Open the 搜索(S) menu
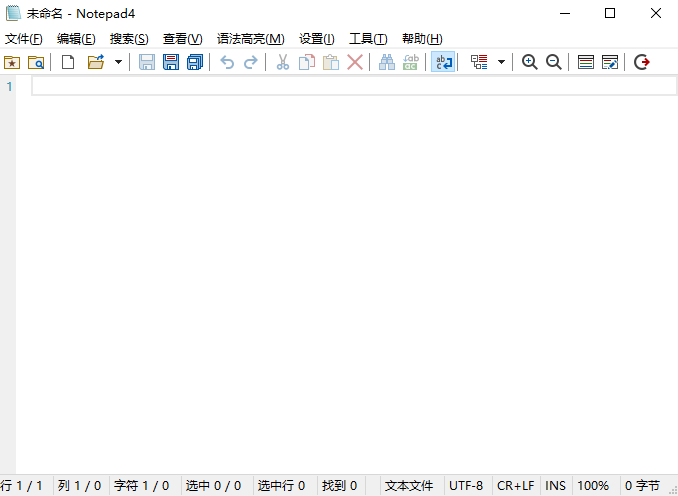The width and height of the screenshot is (678, 496). [129, 39]
